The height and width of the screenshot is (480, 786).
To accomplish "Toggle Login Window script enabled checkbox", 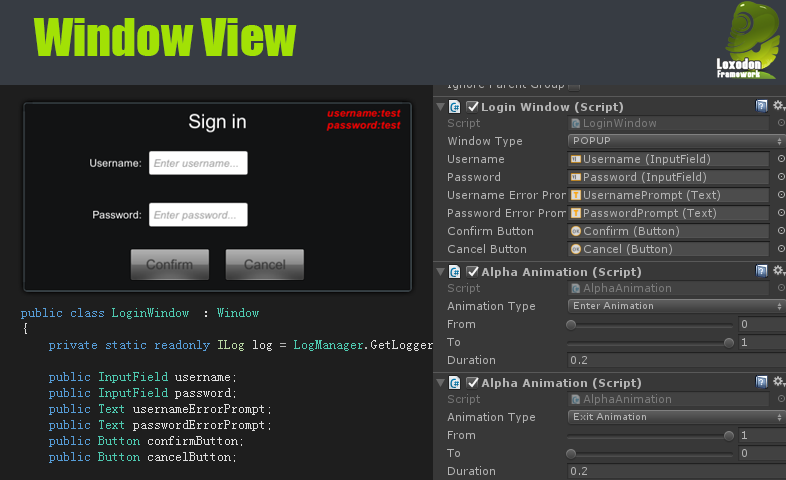I will coord(472,107).
